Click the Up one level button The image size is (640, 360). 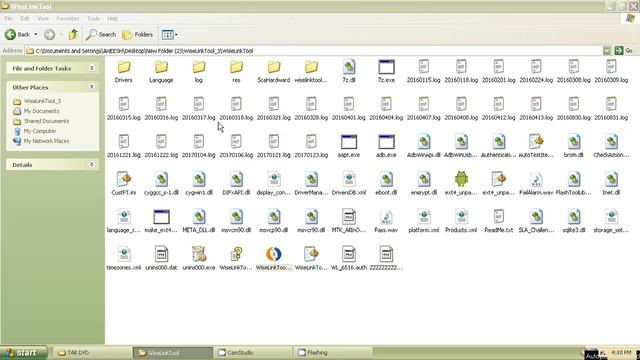coord(73,35)
